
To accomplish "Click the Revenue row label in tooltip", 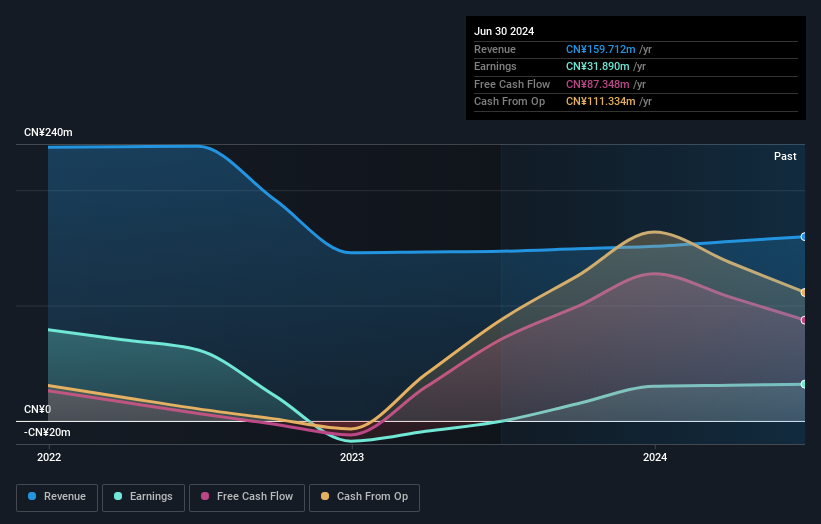I will tap(495, 49).
